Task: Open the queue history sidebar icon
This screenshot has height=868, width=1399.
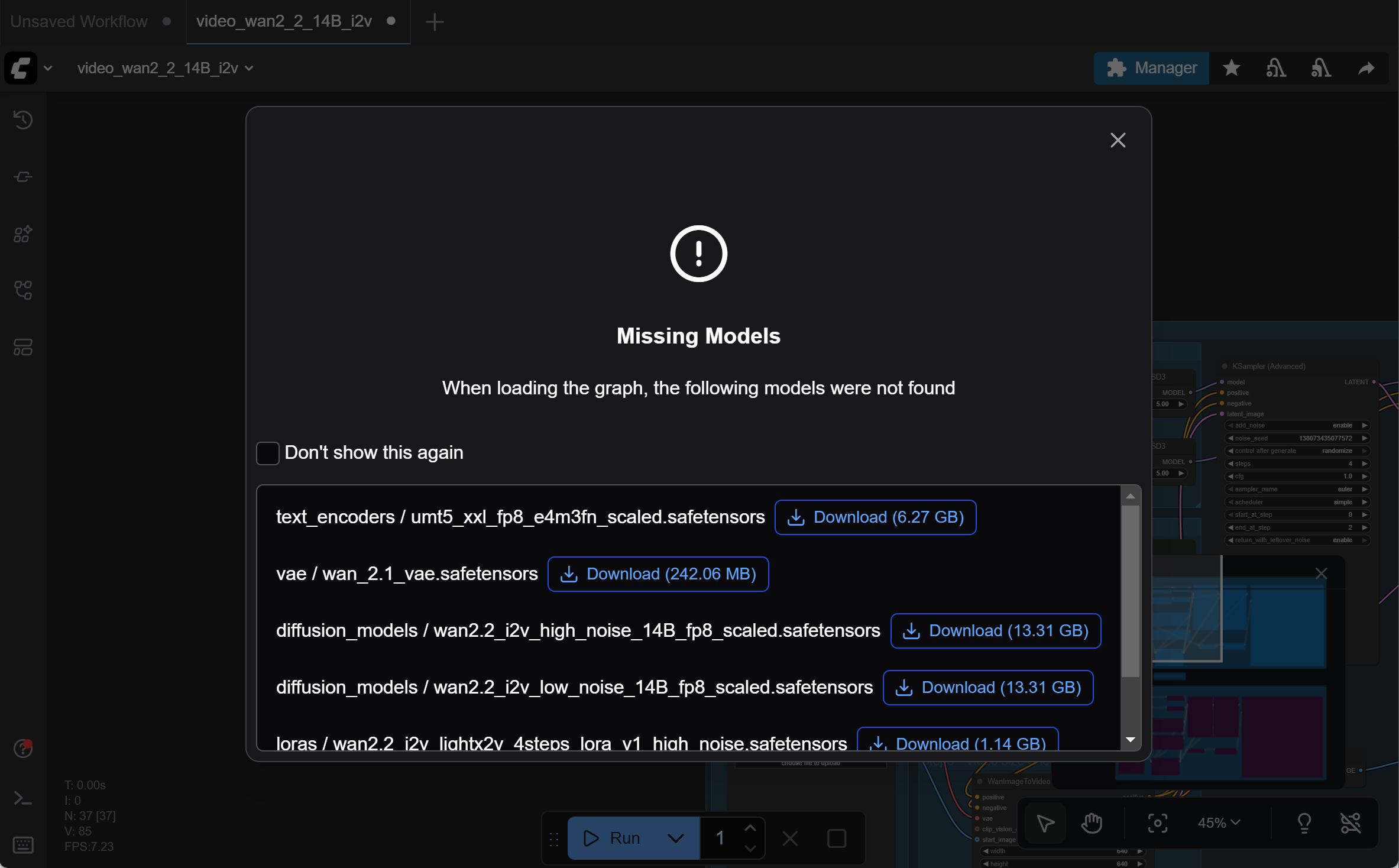Action: [x=23, y=120]
